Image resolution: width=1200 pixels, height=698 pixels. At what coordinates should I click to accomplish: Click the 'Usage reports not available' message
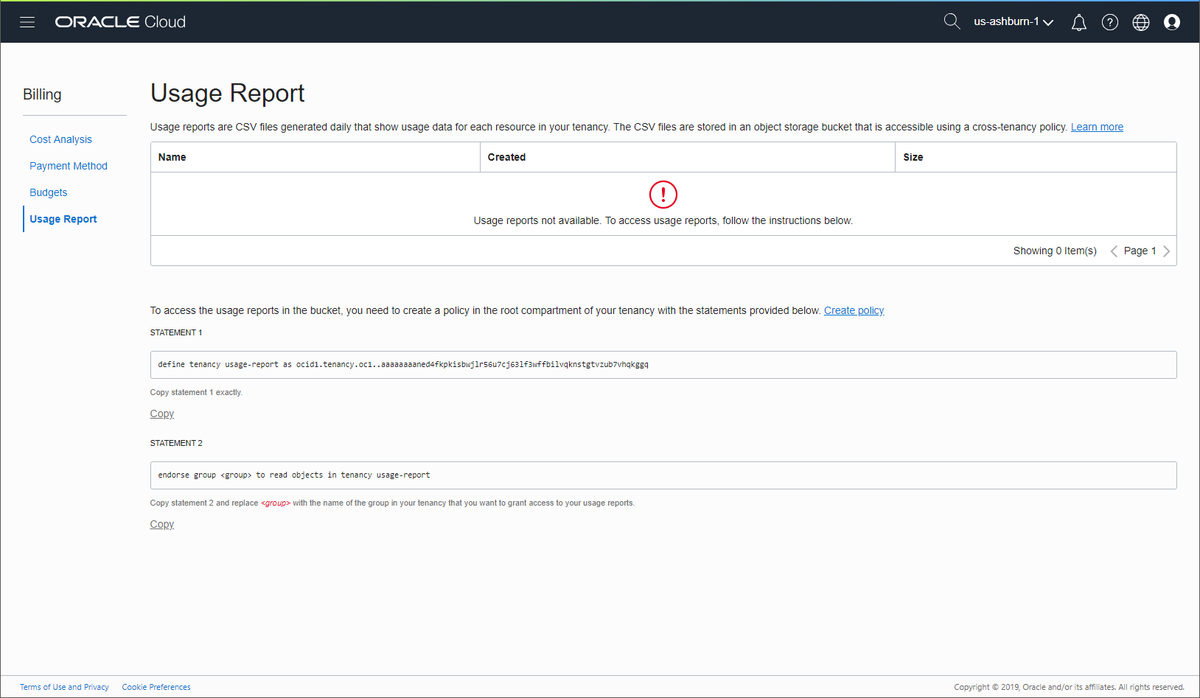tap(663, 220)
